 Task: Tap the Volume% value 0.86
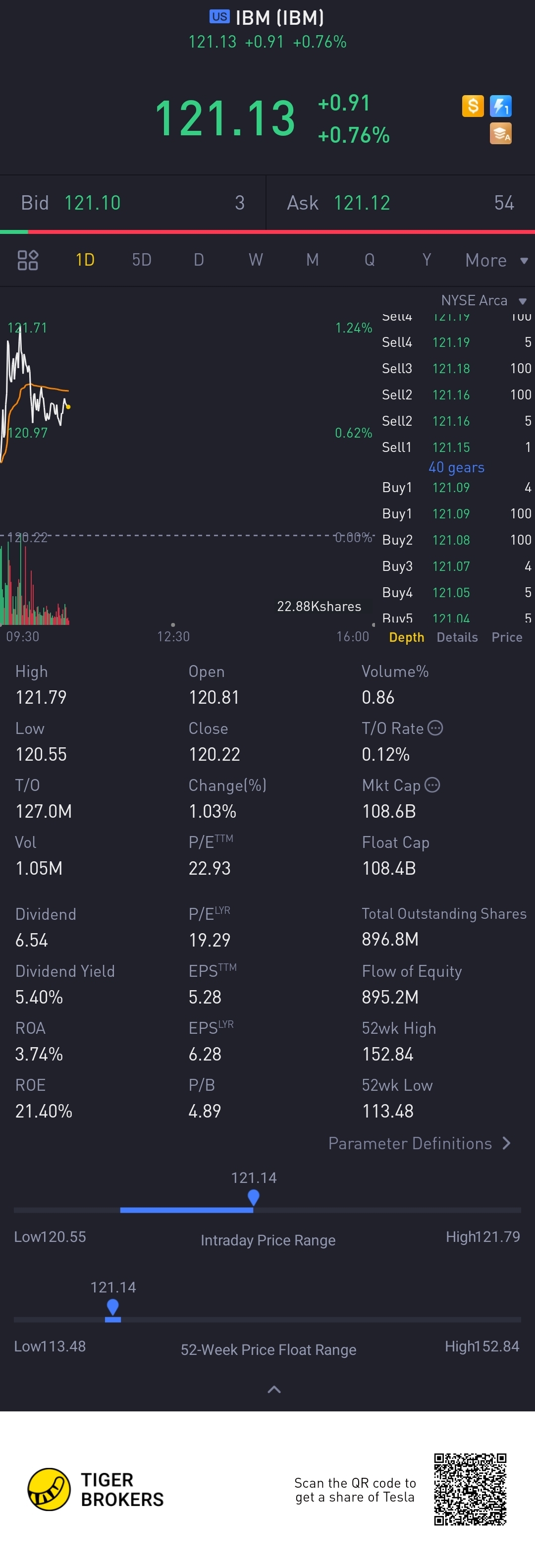pyautogui.click(x=378, y=698)
